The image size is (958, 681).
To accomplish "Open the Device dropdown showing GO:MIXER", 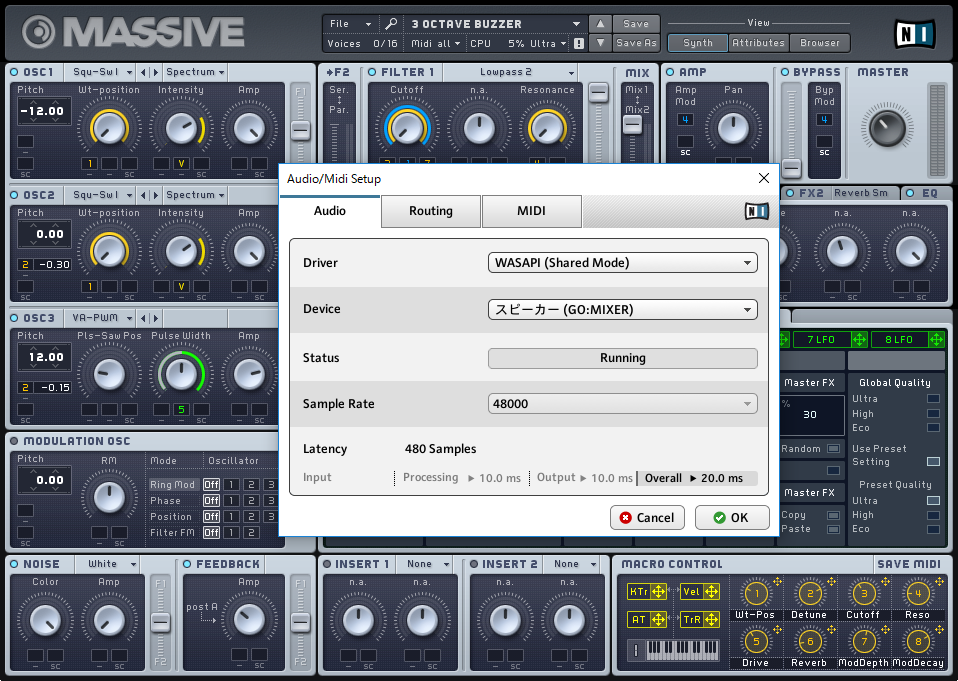I will click(x=623, y=309).
